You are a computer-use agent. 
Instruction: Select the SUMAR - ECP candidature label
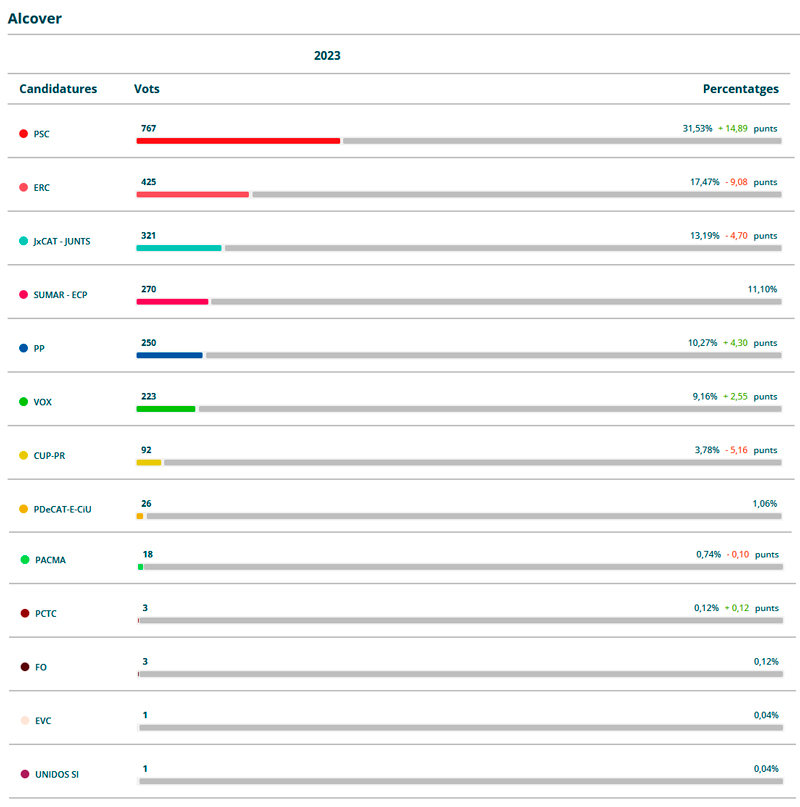[x=60, y=295]
